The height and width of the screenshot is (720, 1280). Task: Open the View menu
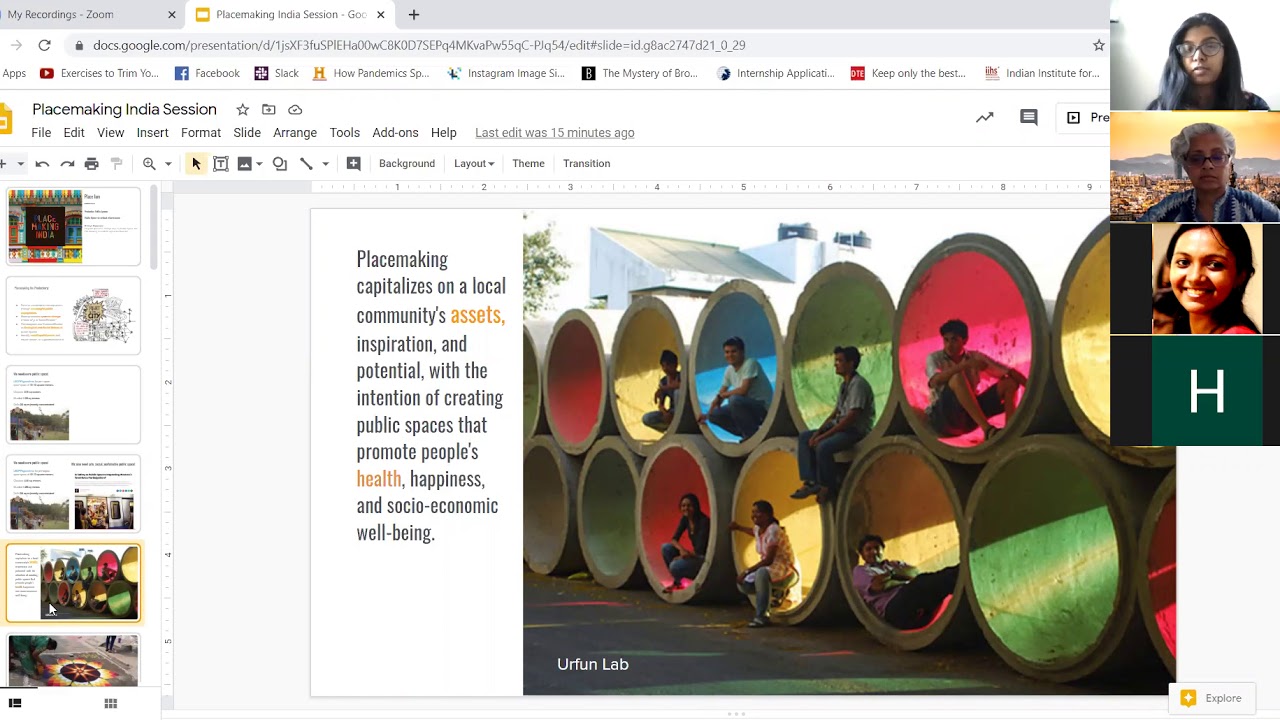click(110, 133)
